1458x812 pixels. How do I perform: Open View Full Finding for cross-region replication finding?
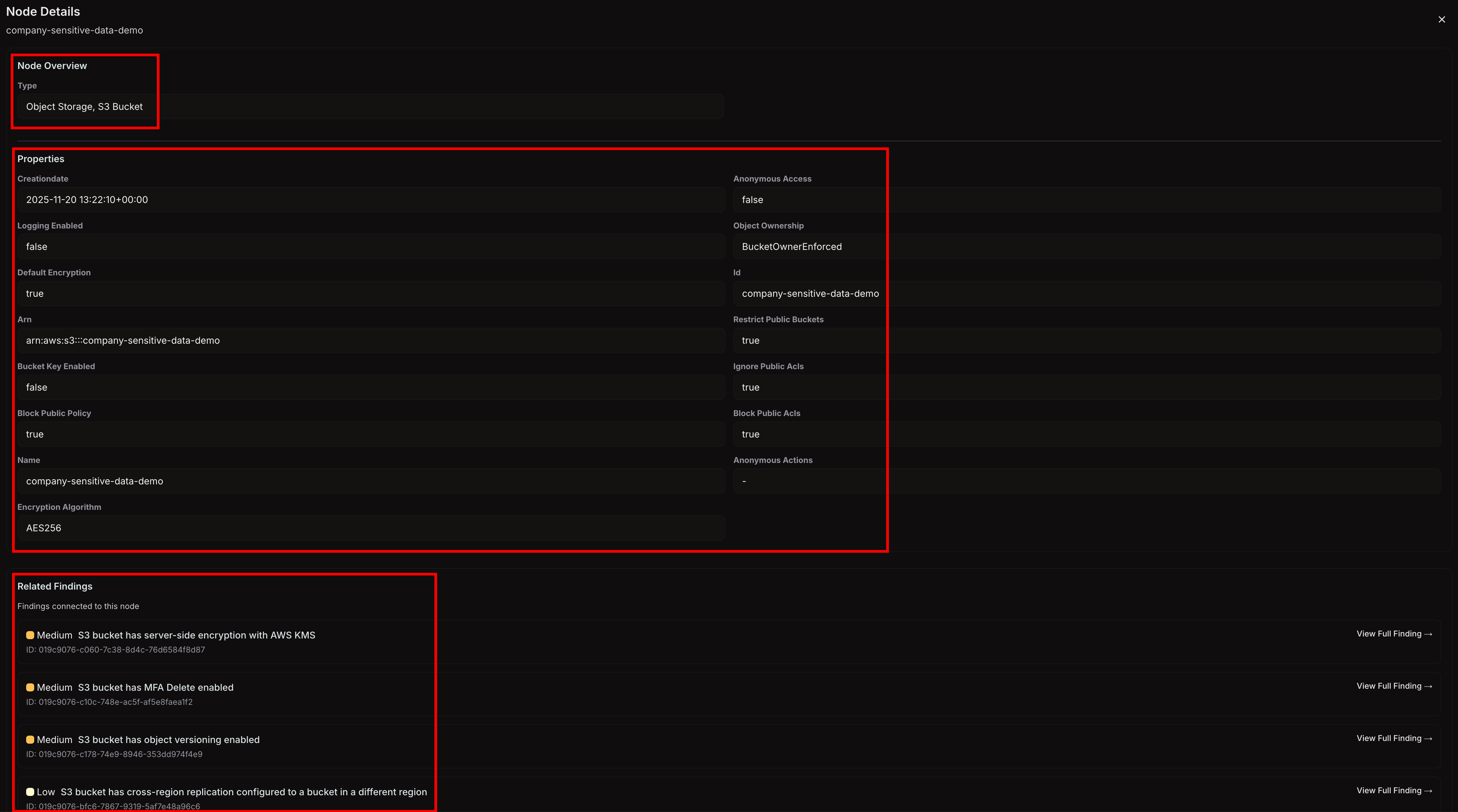(1390, 791)
